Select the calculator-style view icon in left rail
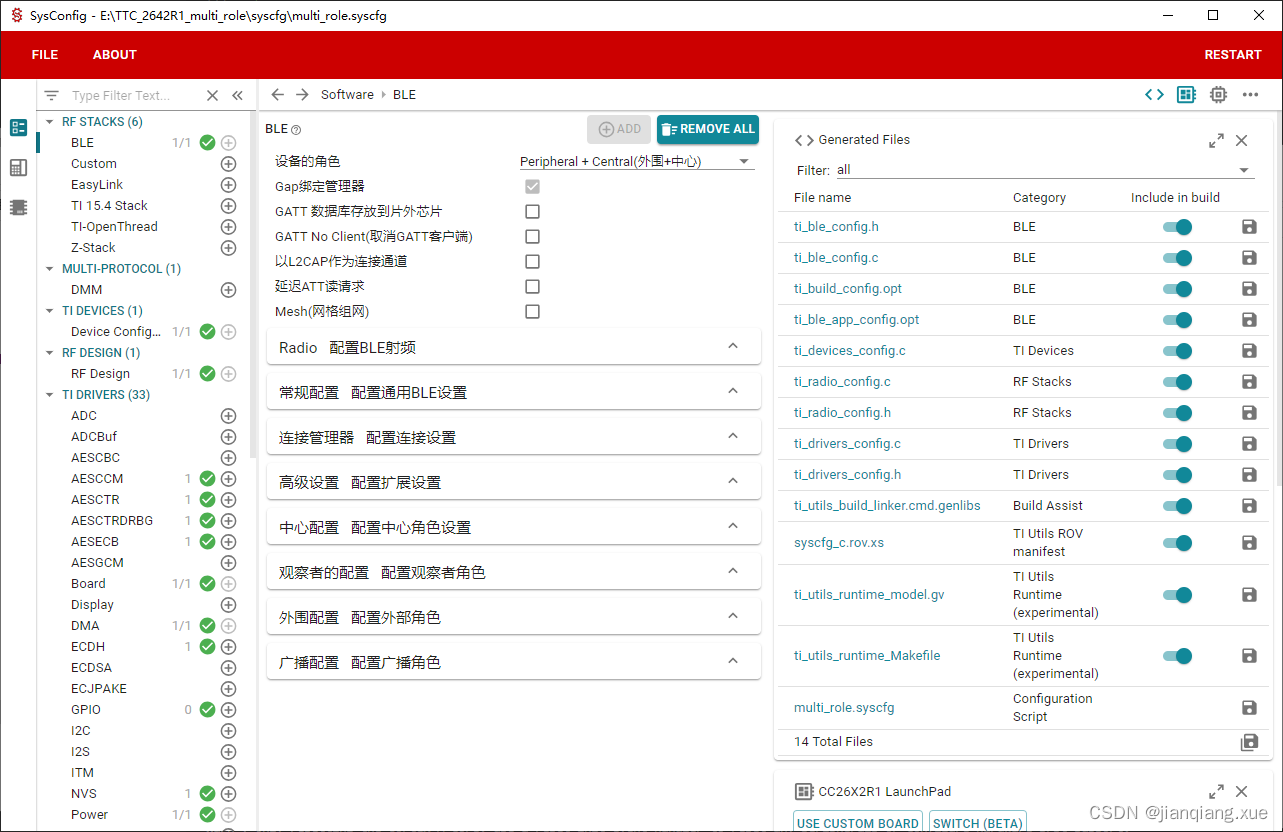The image size is (1283, 832). 18,168
